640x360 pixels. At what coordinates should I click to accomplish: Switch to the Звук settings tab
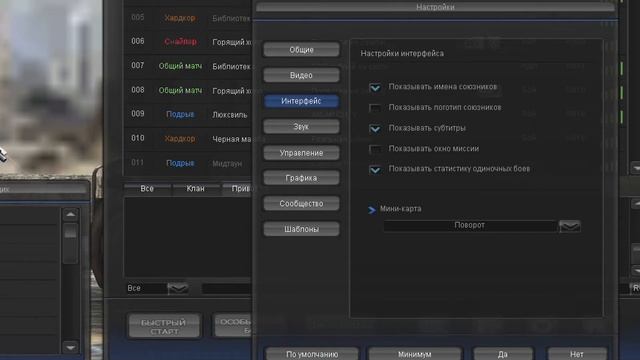(x=301, y=127)
